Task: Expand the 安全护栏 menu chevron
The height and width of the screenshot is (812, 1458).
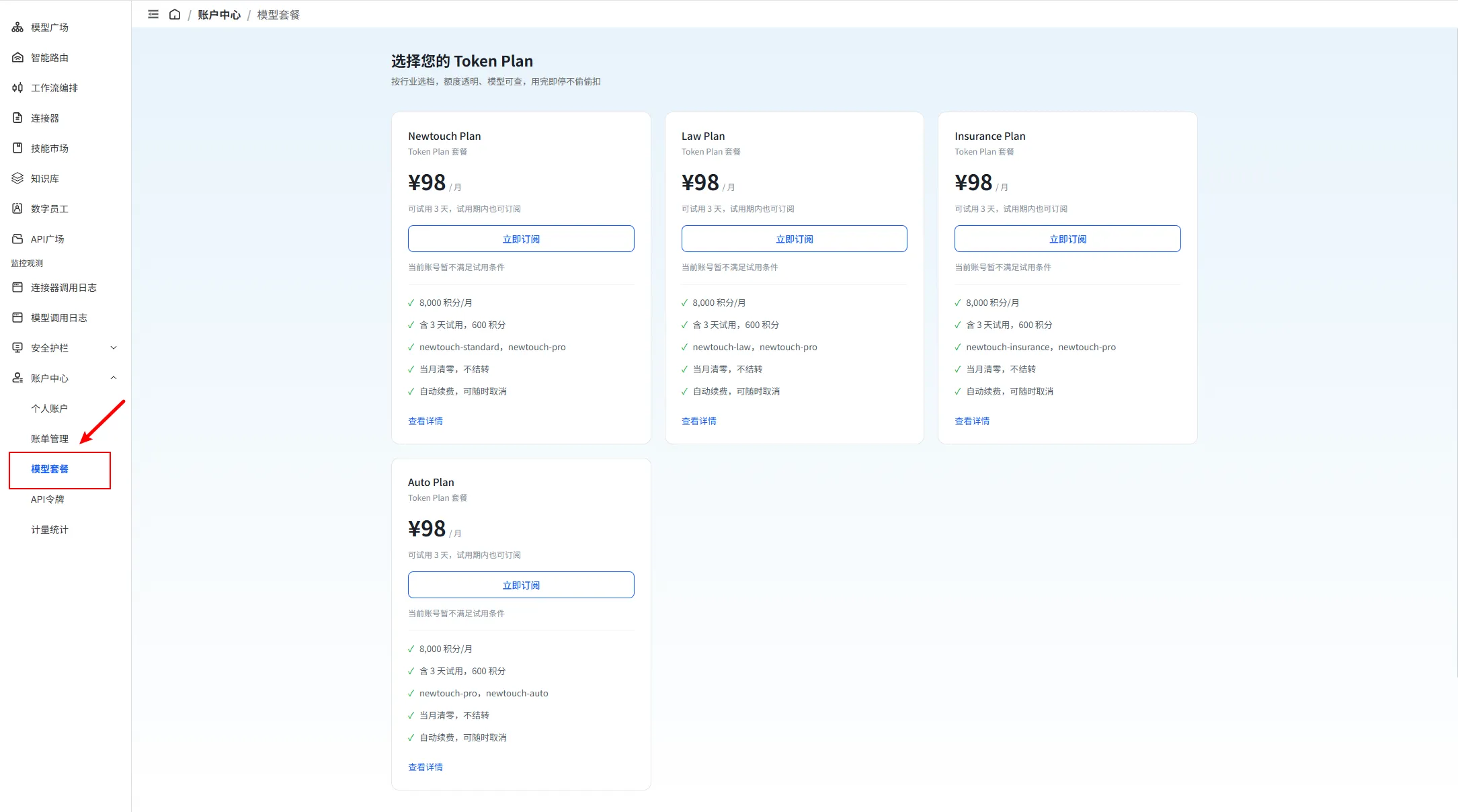Action: click(114, 348)
